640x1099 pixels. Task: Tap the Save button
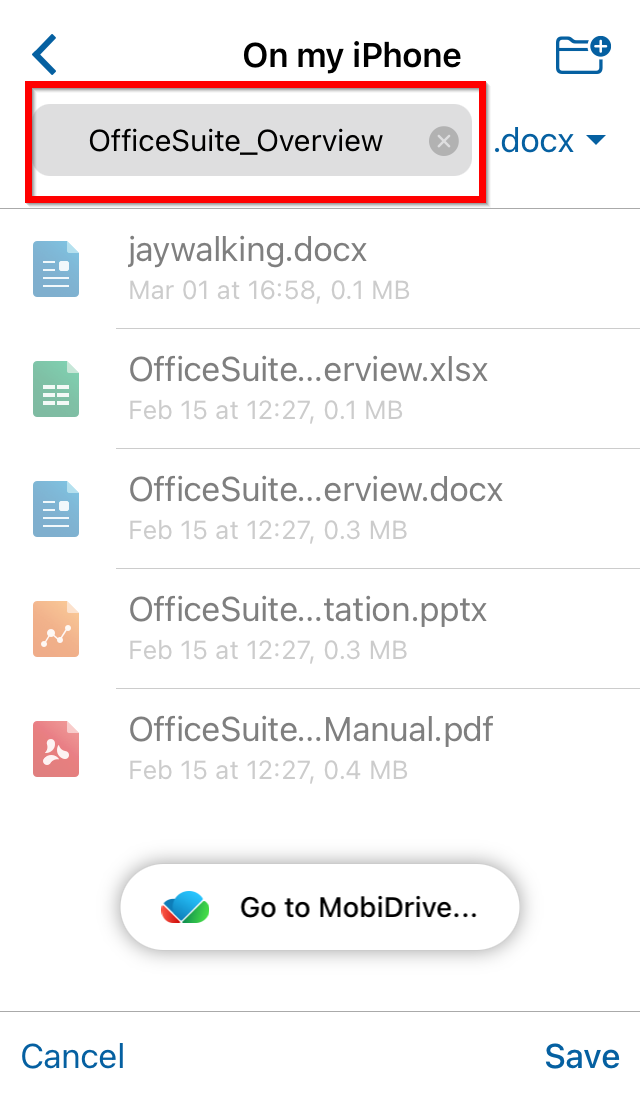(x=582, y=1056)
